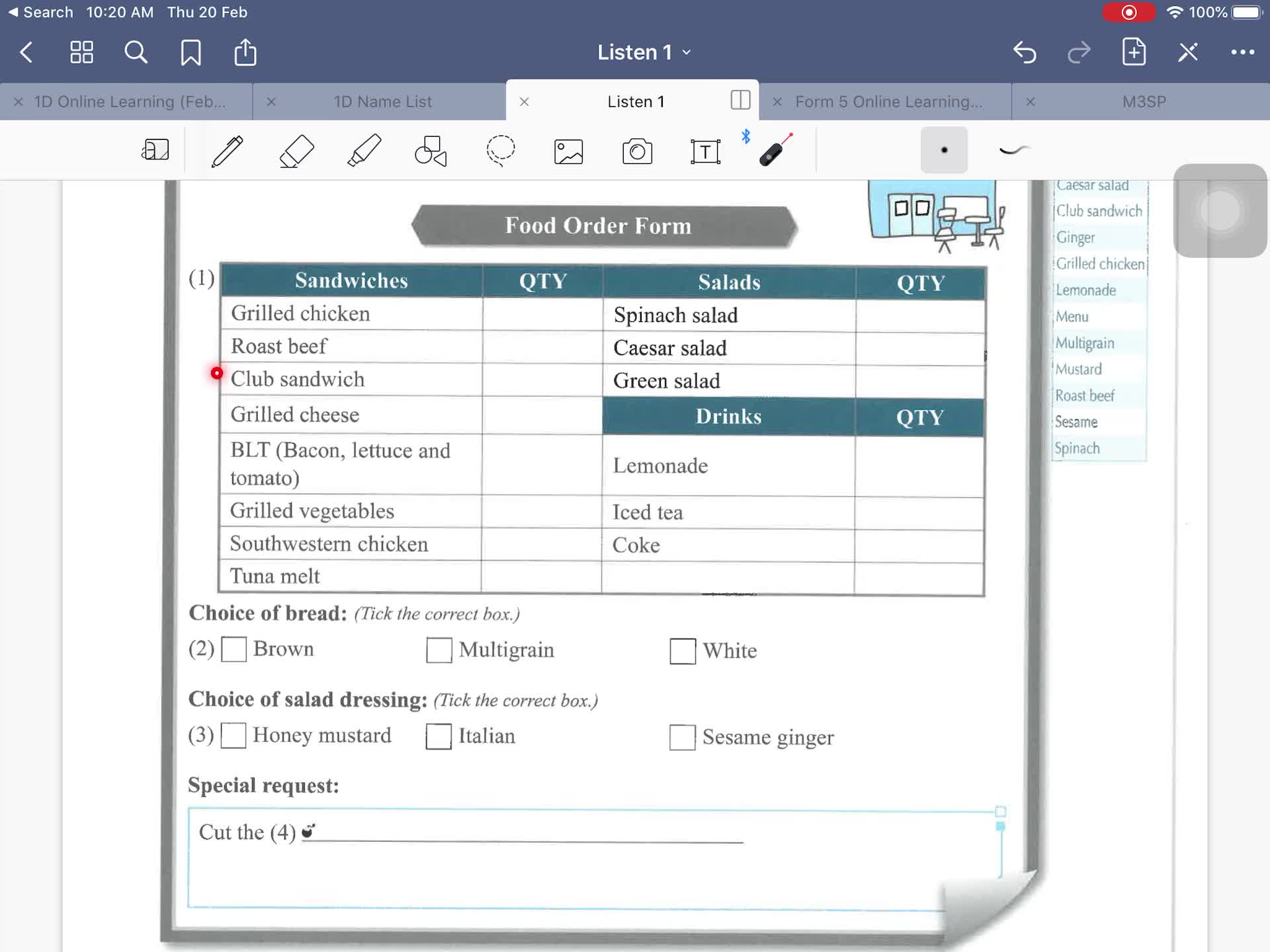Tick the Brown bread checkbox
This screenshot has height=952, width=1270.
pos(233,649)
